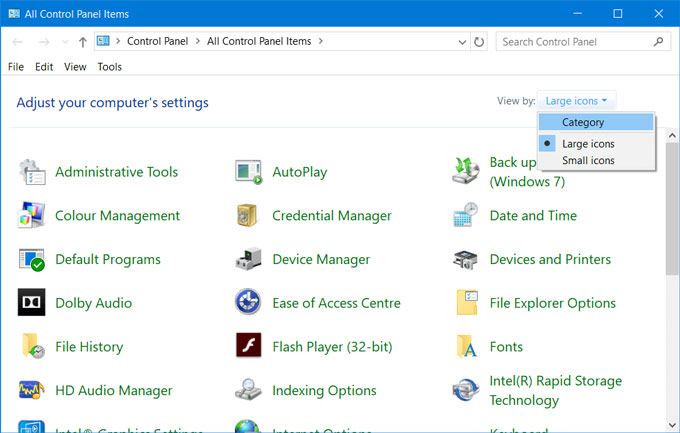The image size is (680, 433).
Task: Click the Search Control Panel field
Action: coord(583,42)
